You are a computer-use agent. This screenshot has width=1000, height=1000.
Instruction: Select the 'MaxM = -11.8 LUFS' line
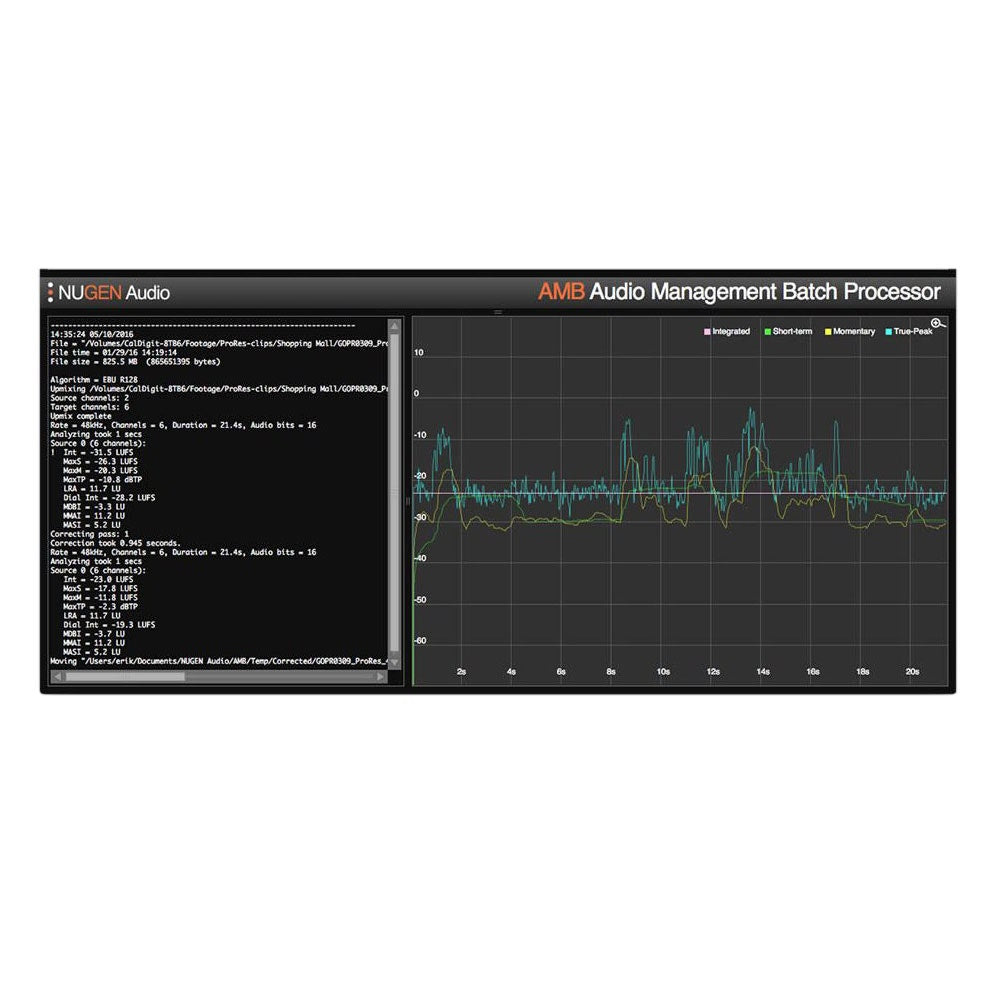coord(100,598)
